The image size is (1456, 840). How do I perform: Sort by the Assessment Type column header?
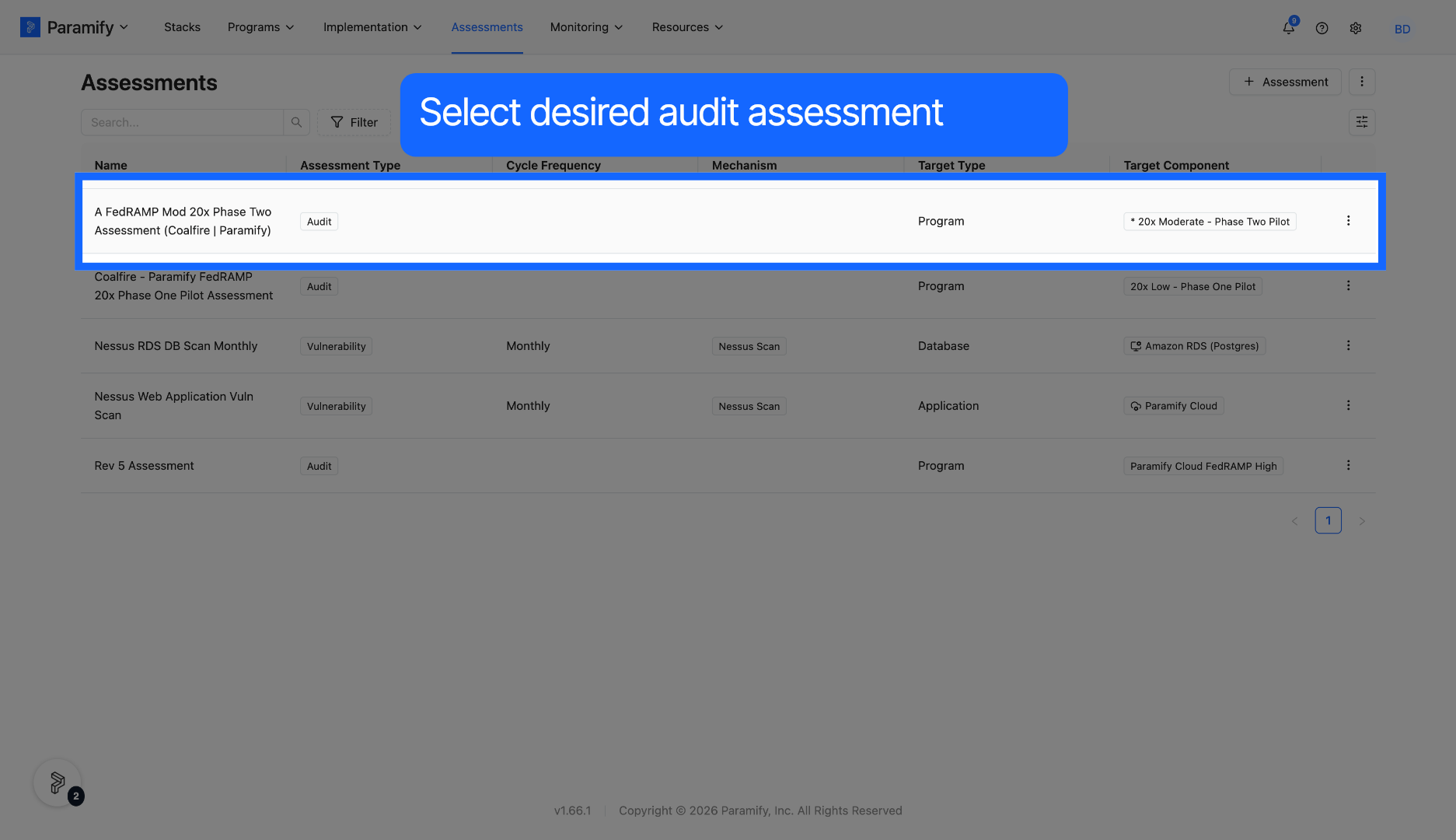point(350,165)
